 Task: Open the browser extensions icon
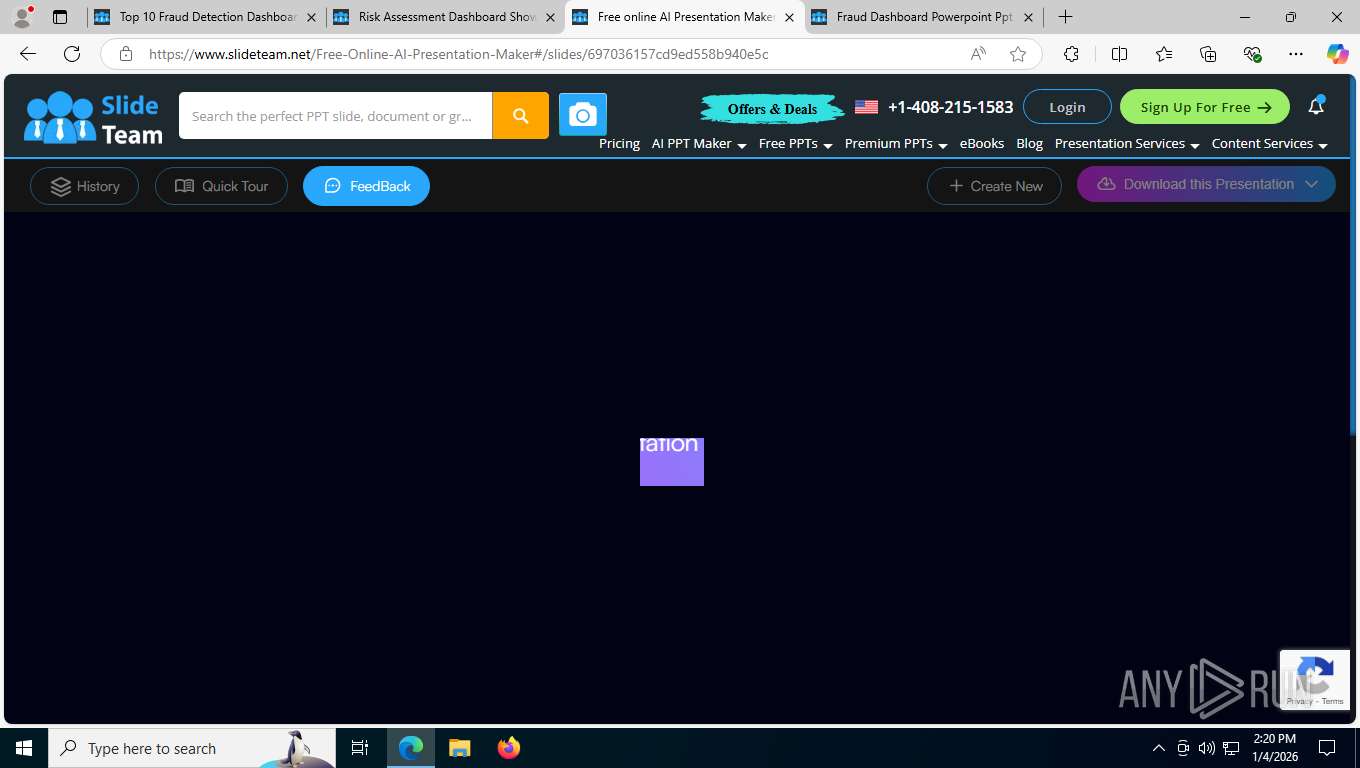coord(1071,54)
